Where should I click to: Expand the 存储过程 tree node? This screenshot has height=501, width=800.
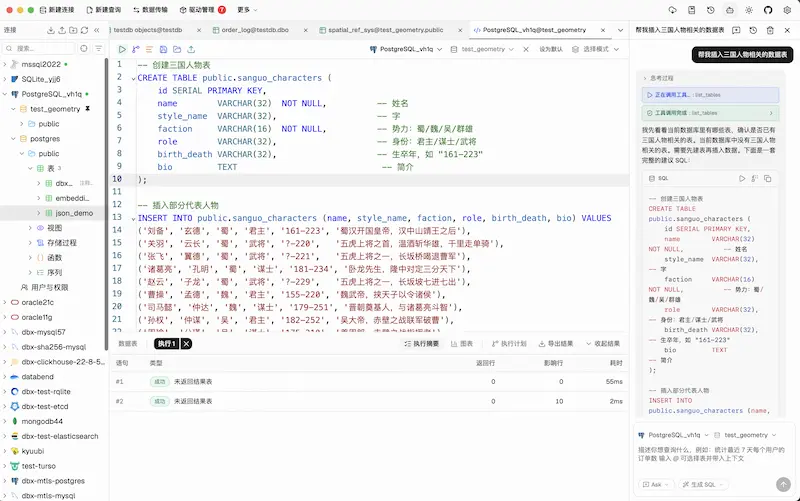[x=30, y=243]
